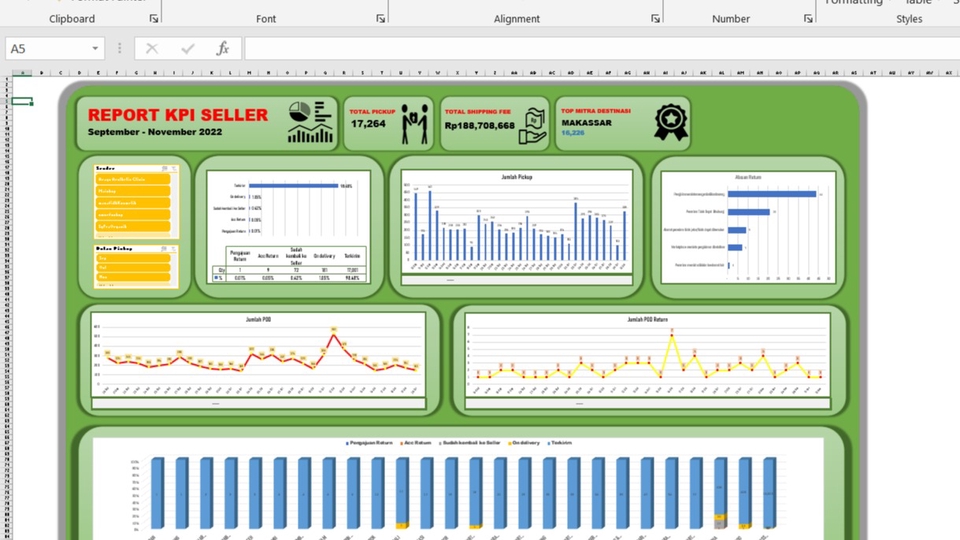Click the TOTAL PICKUP label
Screen dimensions: 960x540
coord(372,111)
